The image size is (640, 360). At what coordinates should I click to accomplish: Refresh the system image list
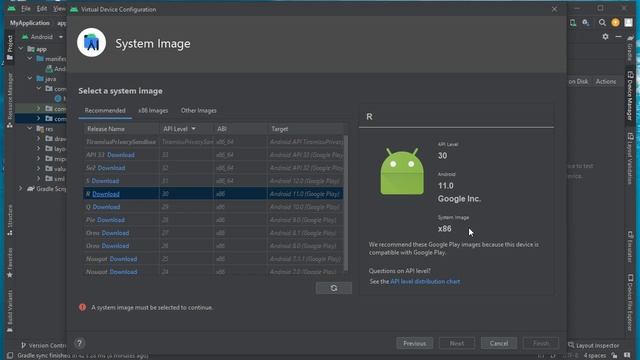point(333,288)
